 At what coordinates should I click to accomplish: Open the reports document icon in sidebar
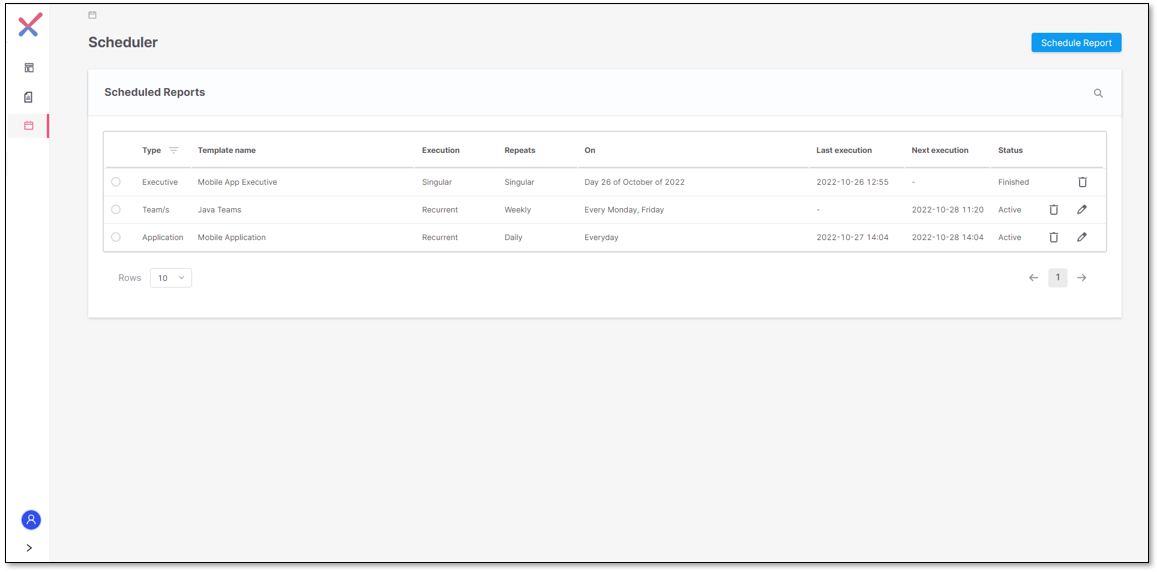pos(29,97)
